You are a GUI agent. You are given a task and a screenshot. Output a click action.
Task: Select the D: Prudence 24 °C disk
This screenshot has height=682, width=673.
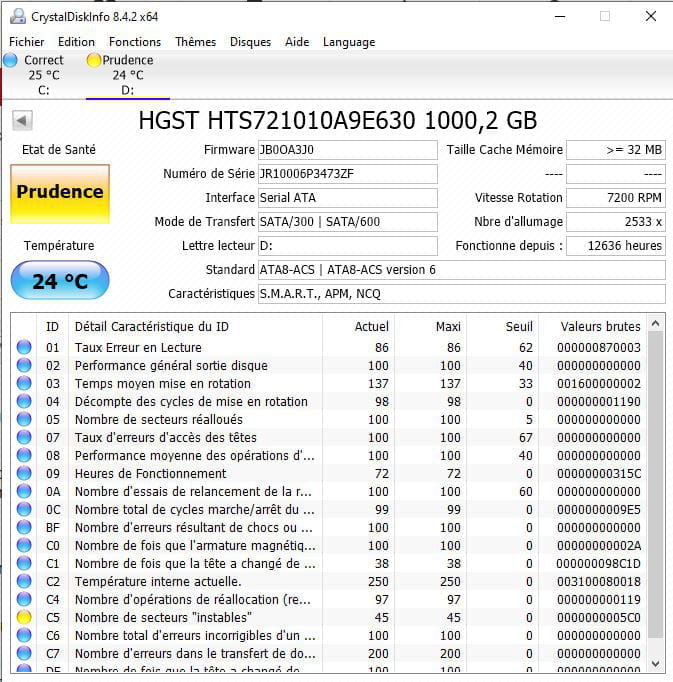[127, 75]
